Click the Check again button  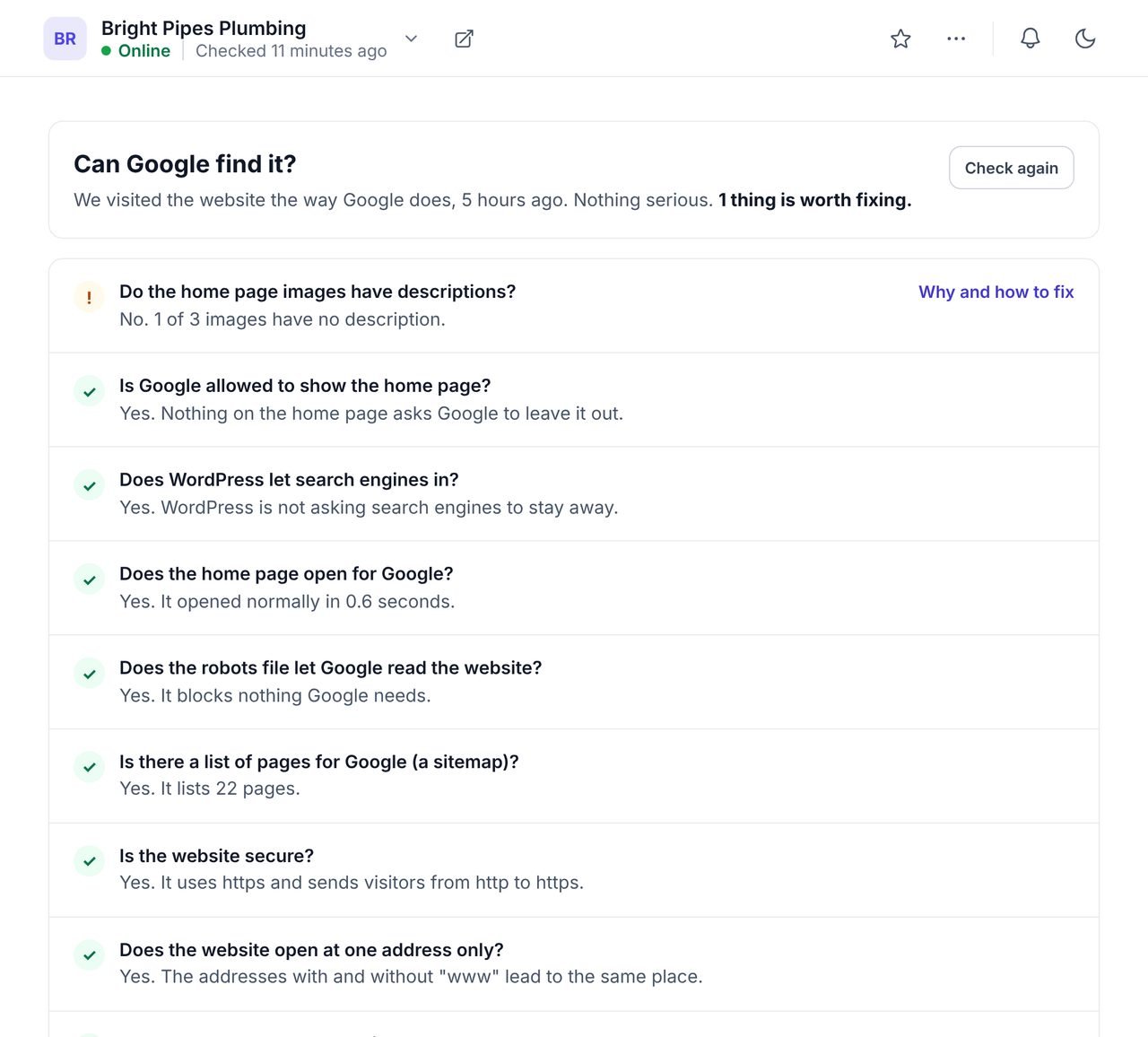1012,168
